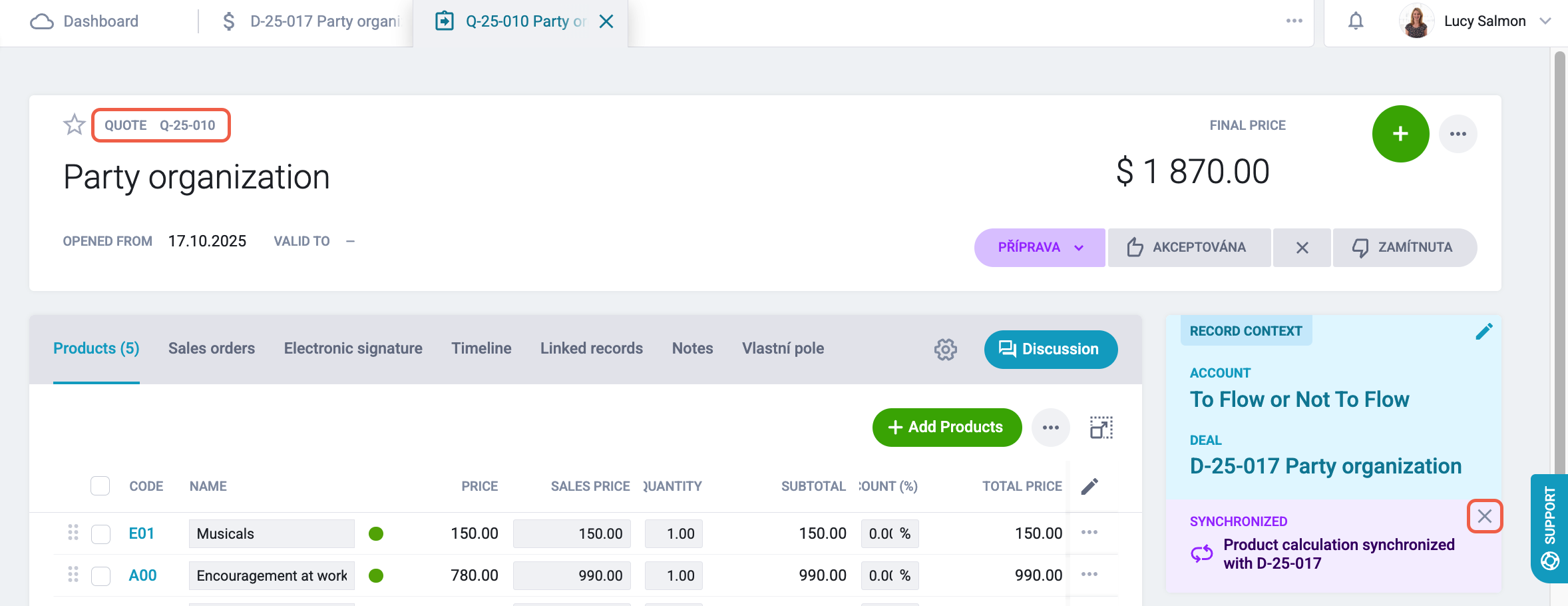1568x606 pixels.
Task: Open account To Flow or Not To Flow
Action: point(1299,400)
